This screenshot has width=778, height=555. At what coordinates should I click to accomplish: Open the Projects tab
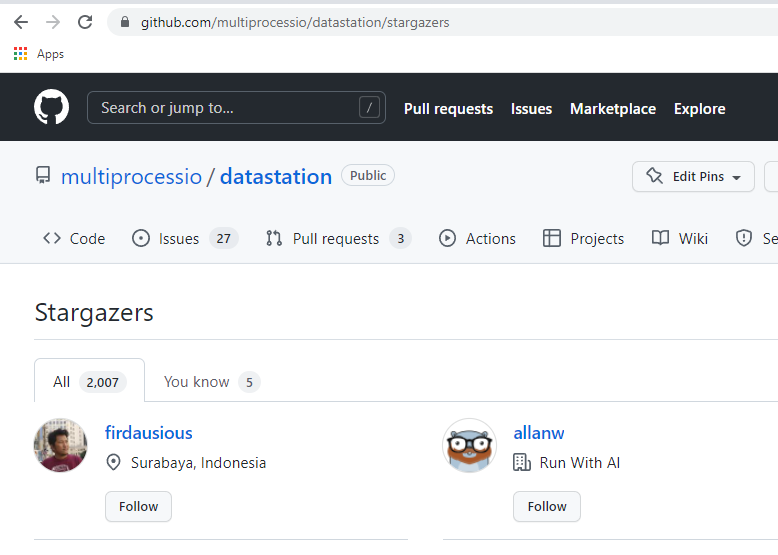(584, 239)
